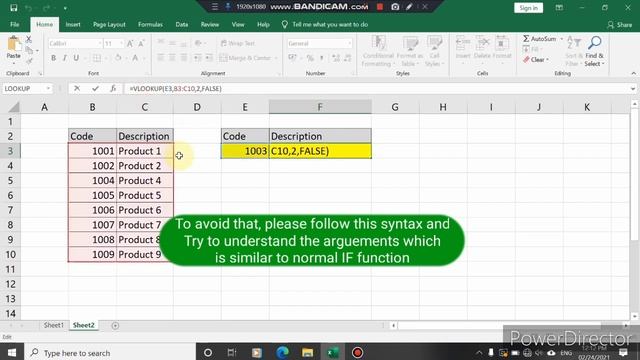Image resolution: width=640 pixels, height=360 pixels.
Task: Click the Format cells icon
Action: click(x=502, y=43)
